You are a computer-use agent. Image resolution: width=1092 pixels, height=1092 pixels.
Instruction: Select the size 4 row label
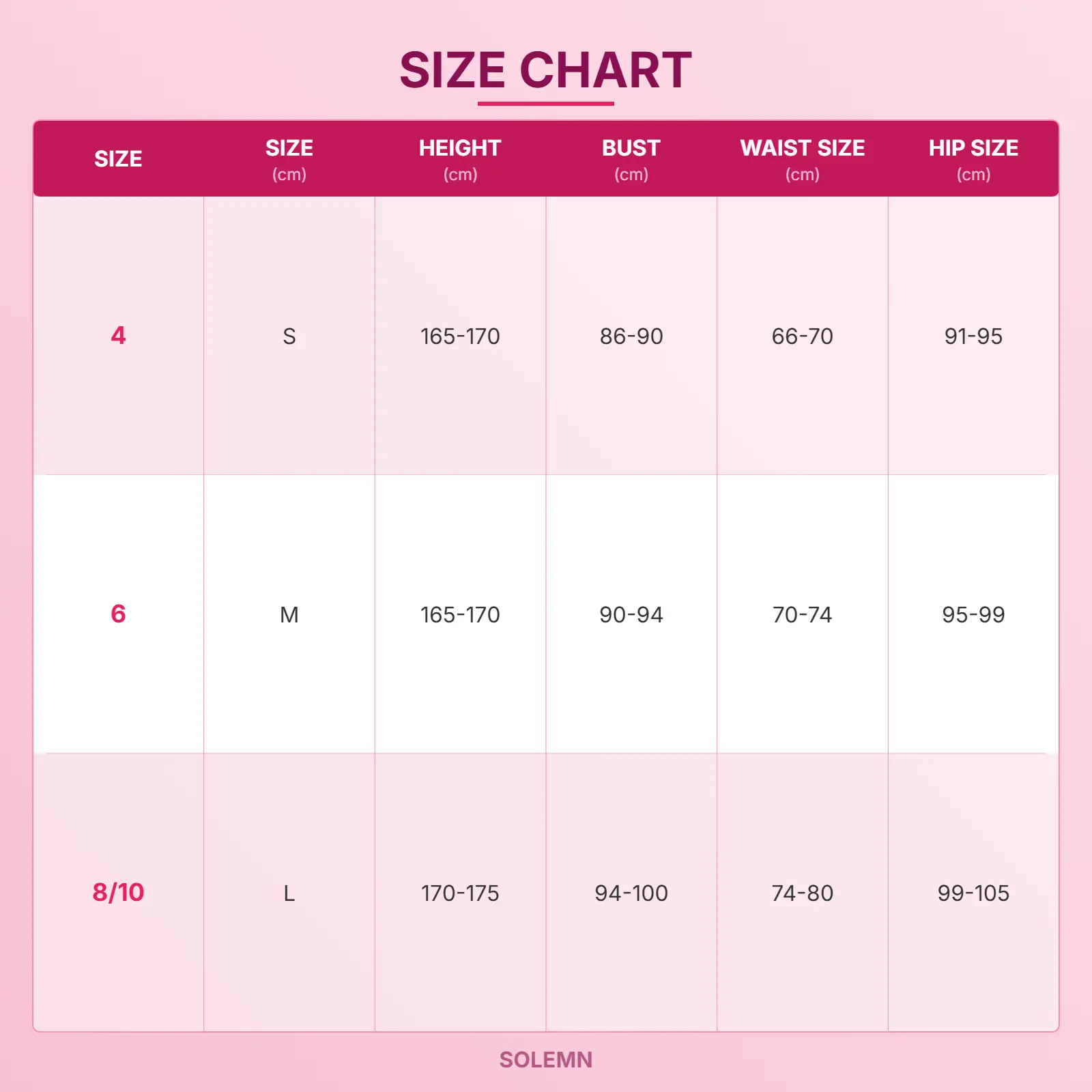(118, 335)
